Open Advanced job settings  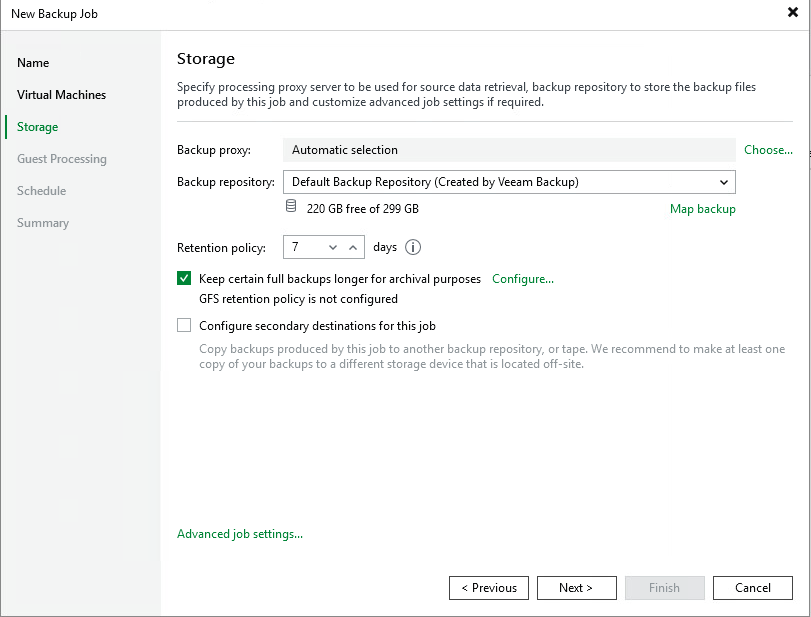click(239, 534)
